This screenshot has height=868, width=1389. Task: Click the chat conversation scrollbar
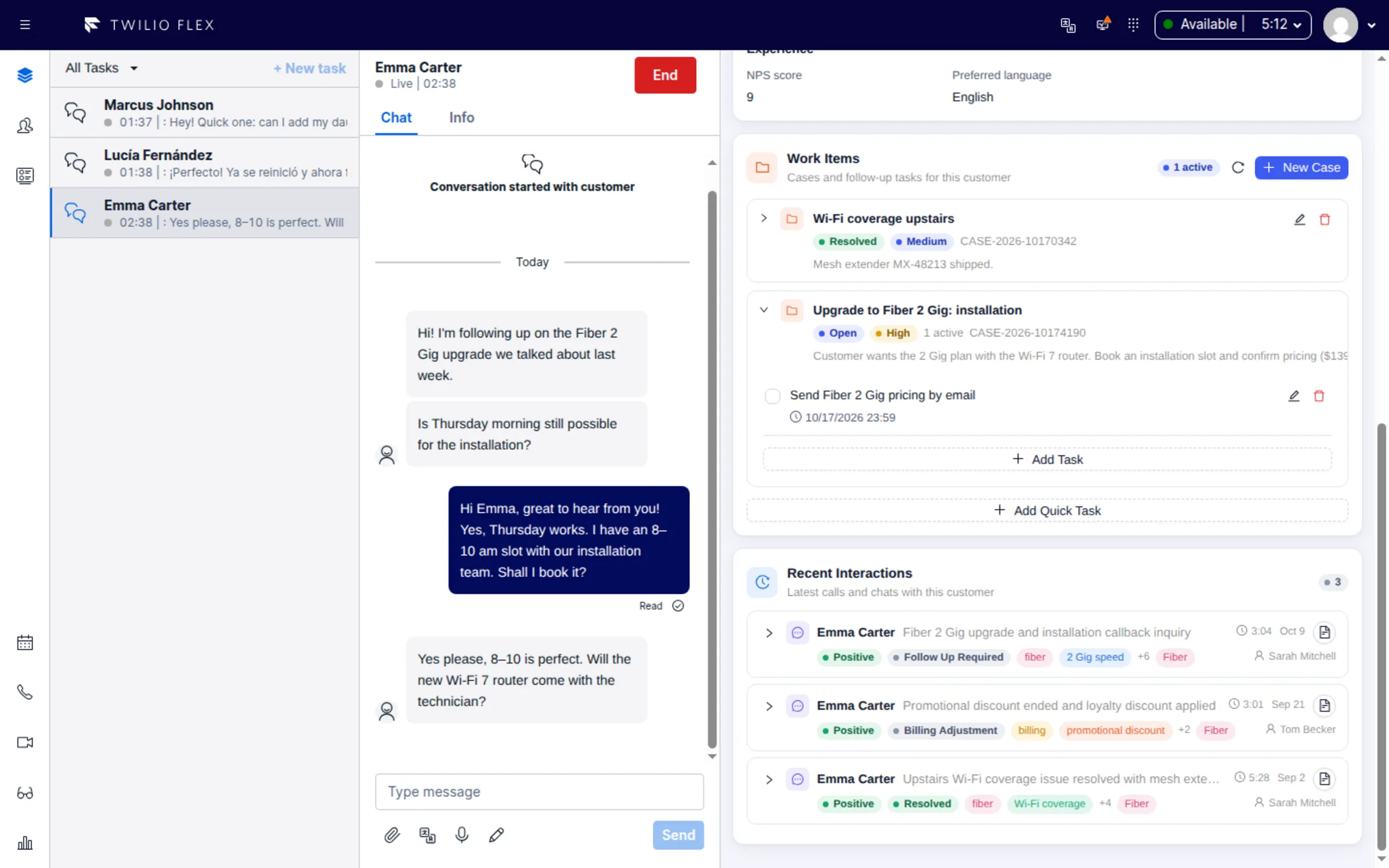pos(712,470)
